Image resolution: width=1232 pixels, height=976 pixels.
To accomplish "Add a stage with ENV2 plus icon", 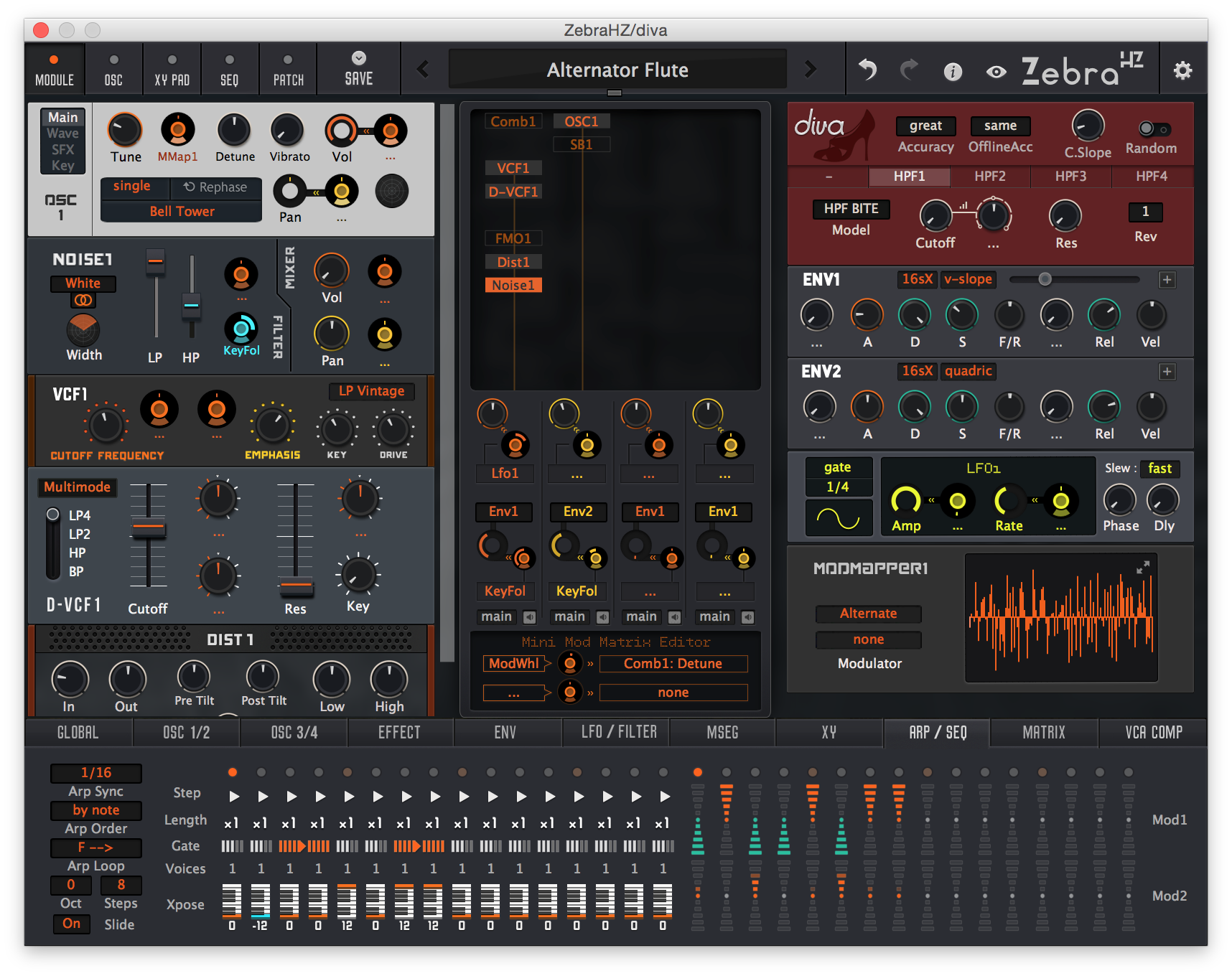I will tap(1167, 372).
